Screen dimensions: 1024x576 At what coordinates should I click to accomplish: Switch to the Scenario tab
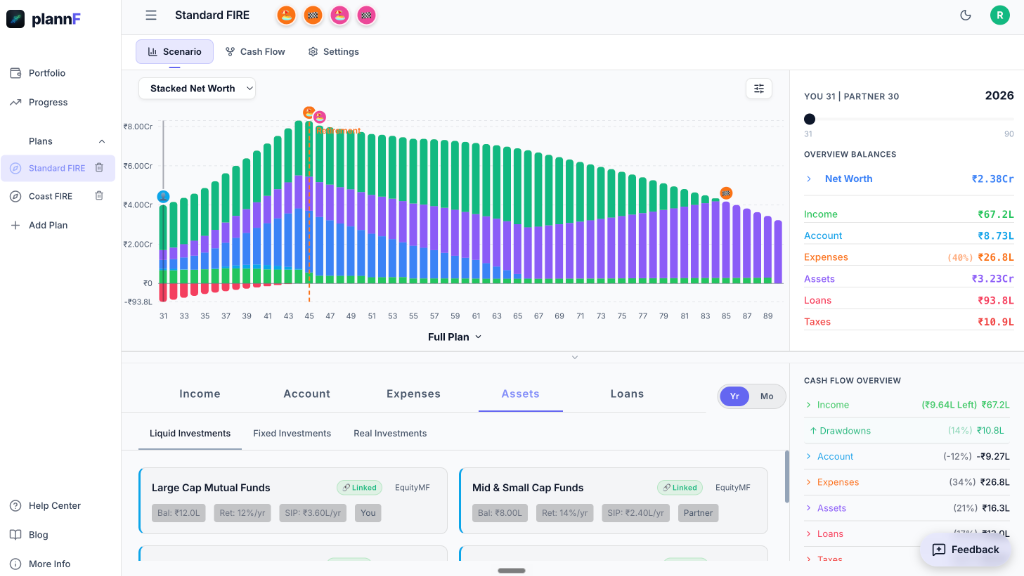point(174,52)
